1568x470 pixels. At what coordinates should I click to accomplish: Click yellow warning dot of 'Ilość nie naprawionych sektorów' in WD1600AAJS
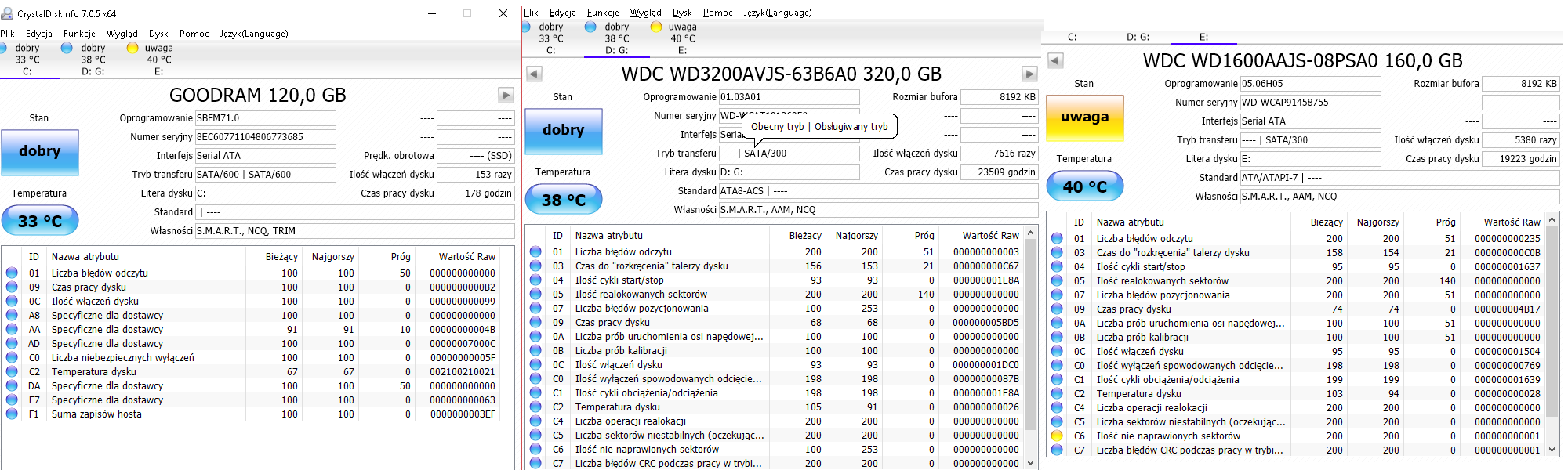pos(1057,436)
